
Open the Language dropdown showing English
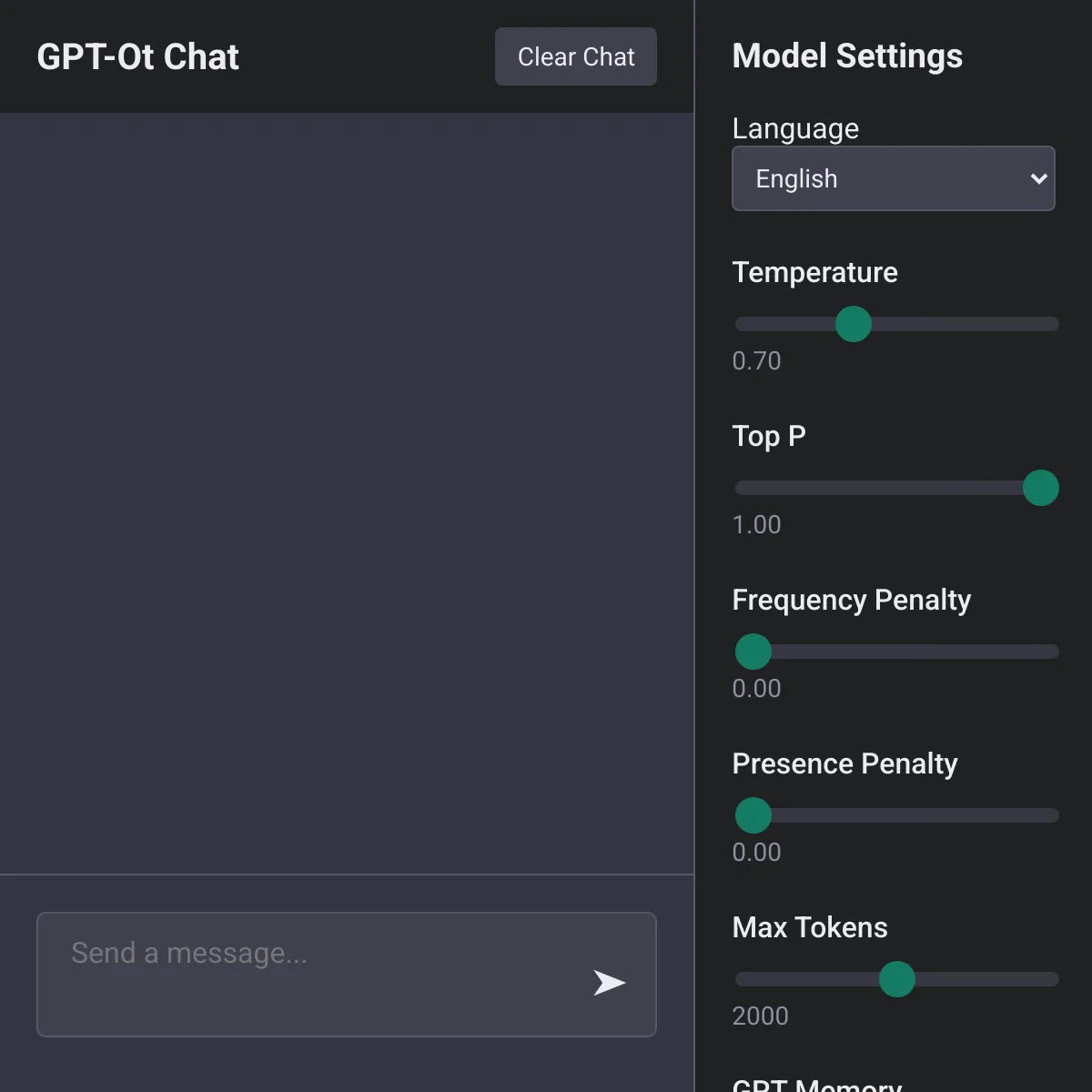[x=894, y=178]
